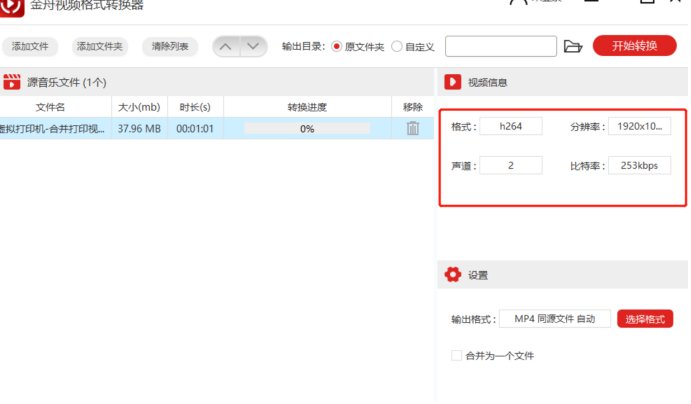Click the 253kbps bitrate field
This screenshot has height=404, width=691.
point(639,166)
